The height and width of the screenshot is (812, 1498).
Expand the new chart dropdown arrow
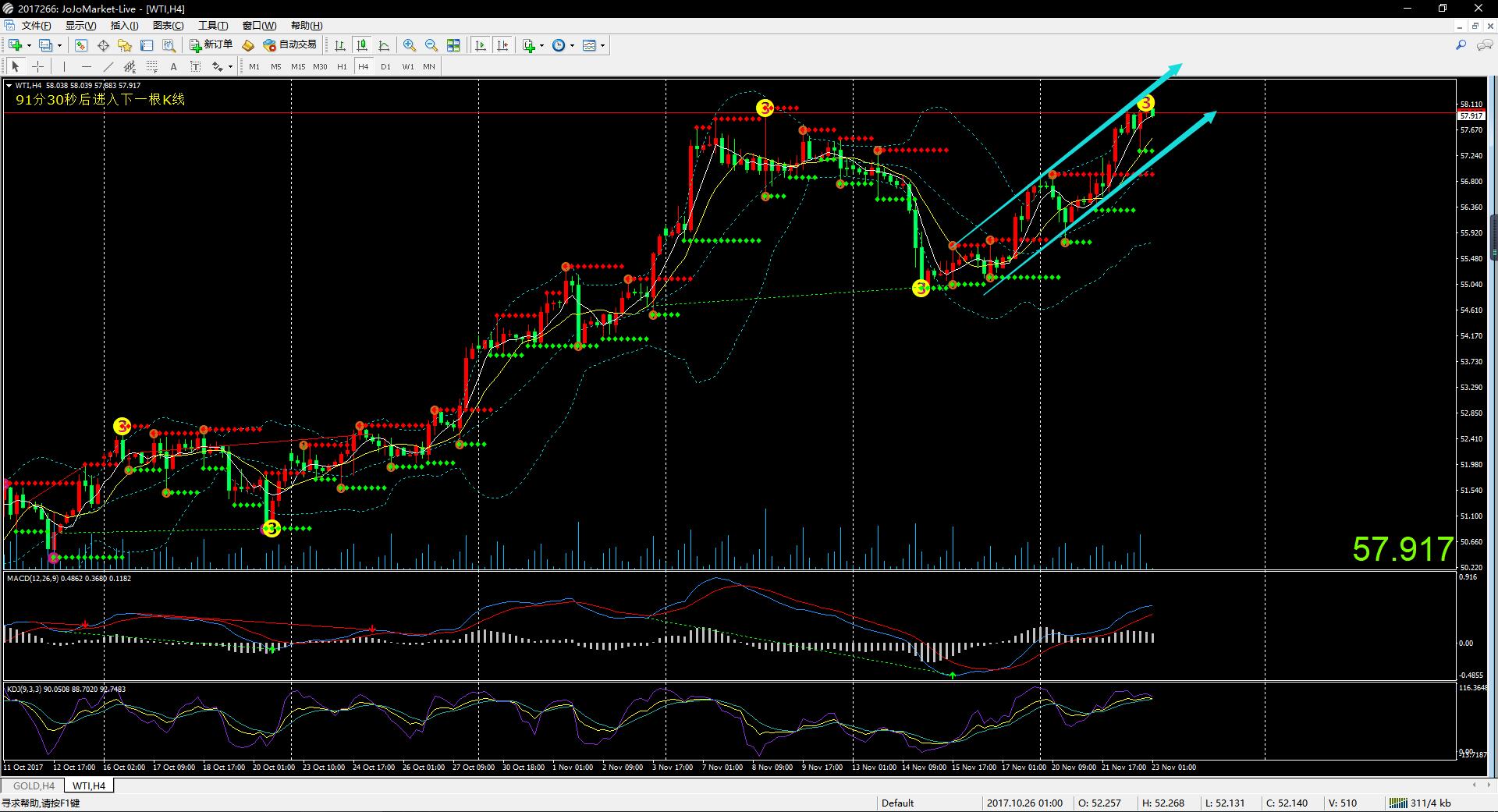pyautogui.click(x=30, y=45)
